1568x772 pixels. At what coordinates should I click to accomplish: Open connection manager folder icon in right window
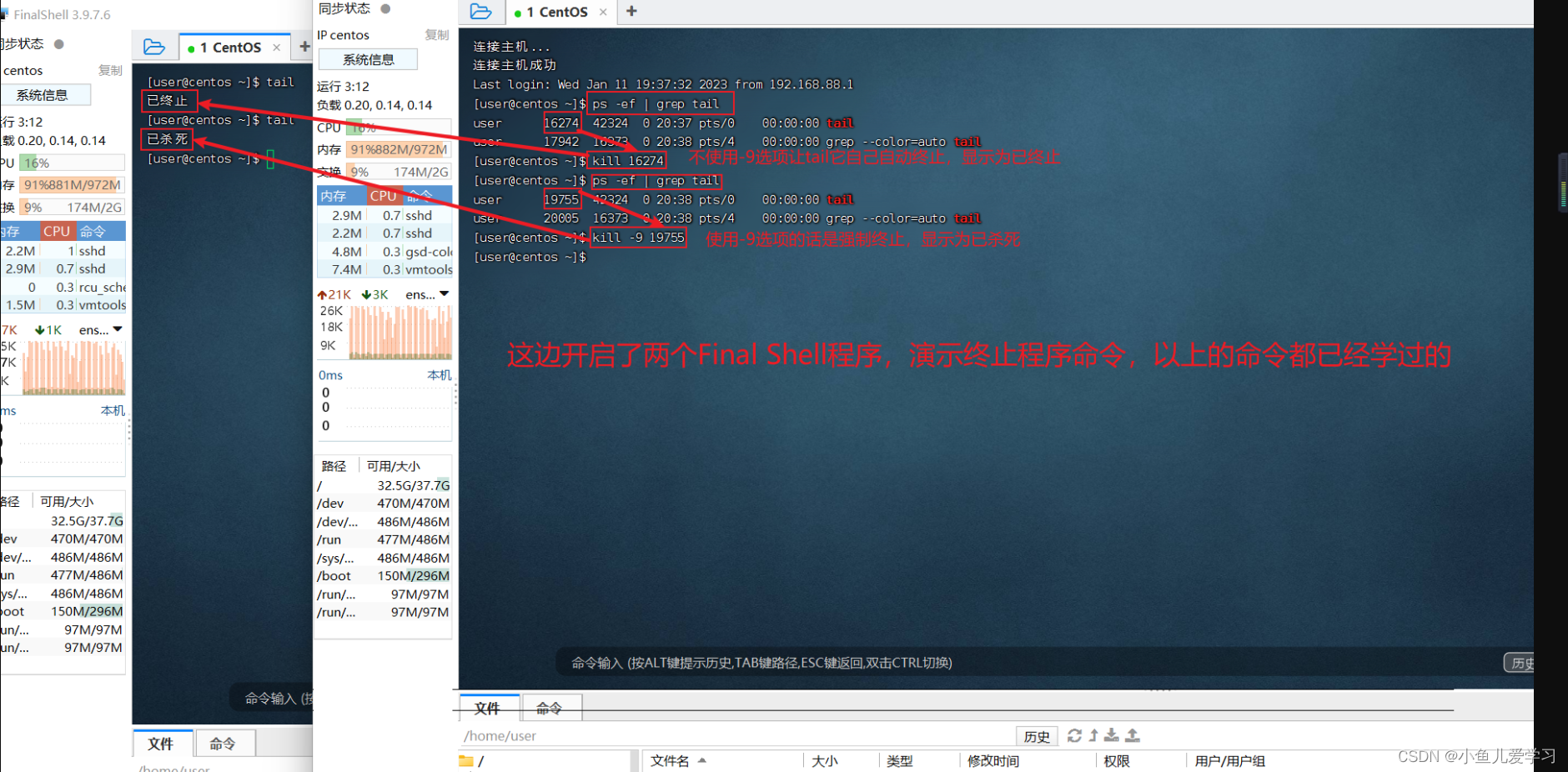point(481,12)
